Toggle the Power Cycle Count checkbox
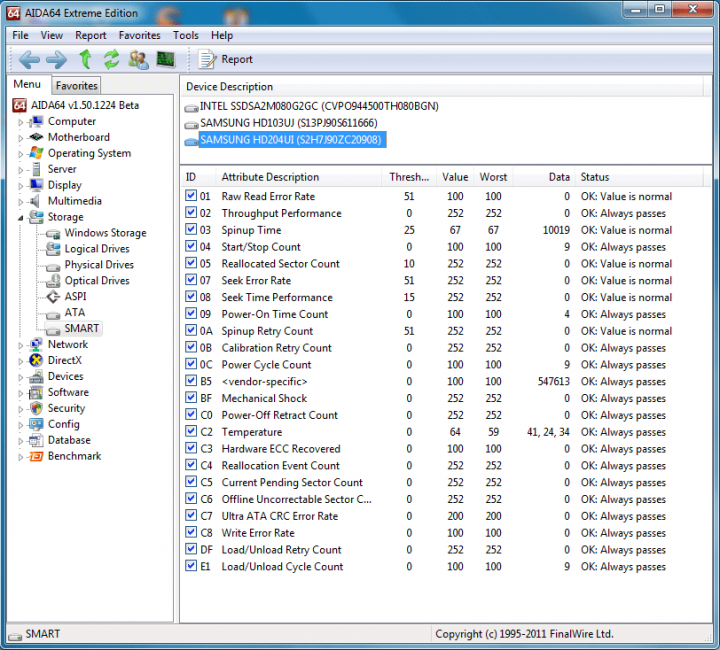The width and height of the screenshot is (720, 650). (x=191, y=364)
